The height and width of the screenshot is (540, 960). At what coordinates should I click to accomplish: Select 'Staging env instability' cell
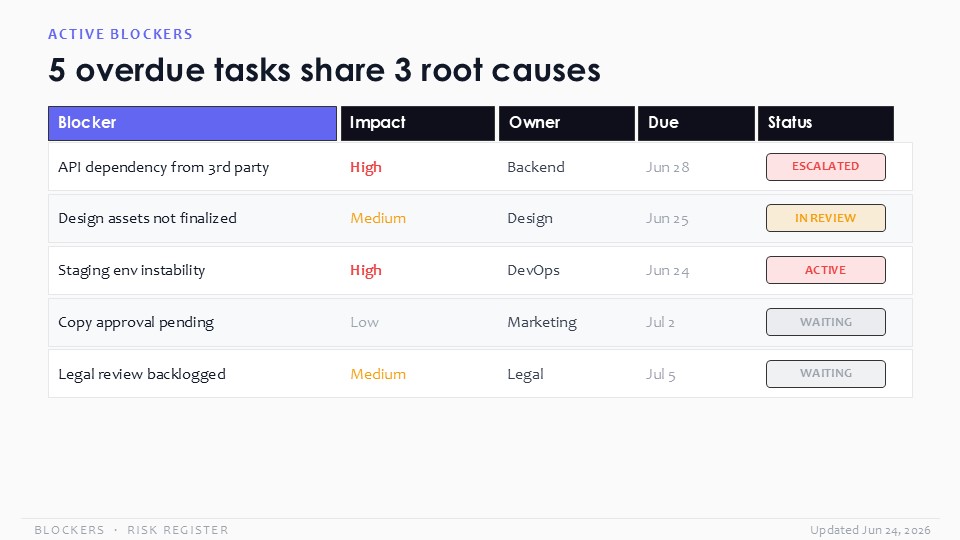coord(132,271)
